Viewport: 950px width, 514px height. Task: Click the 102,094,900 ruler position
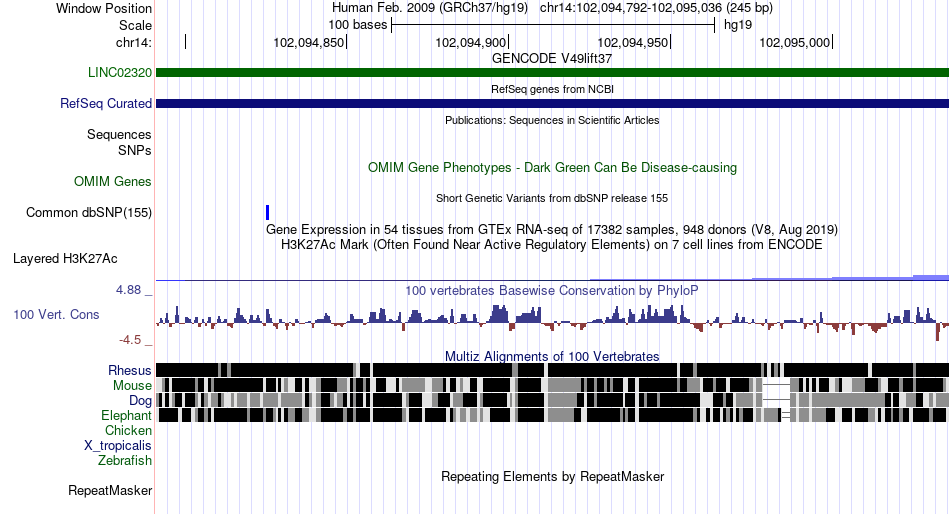click(x=471, y=42)
